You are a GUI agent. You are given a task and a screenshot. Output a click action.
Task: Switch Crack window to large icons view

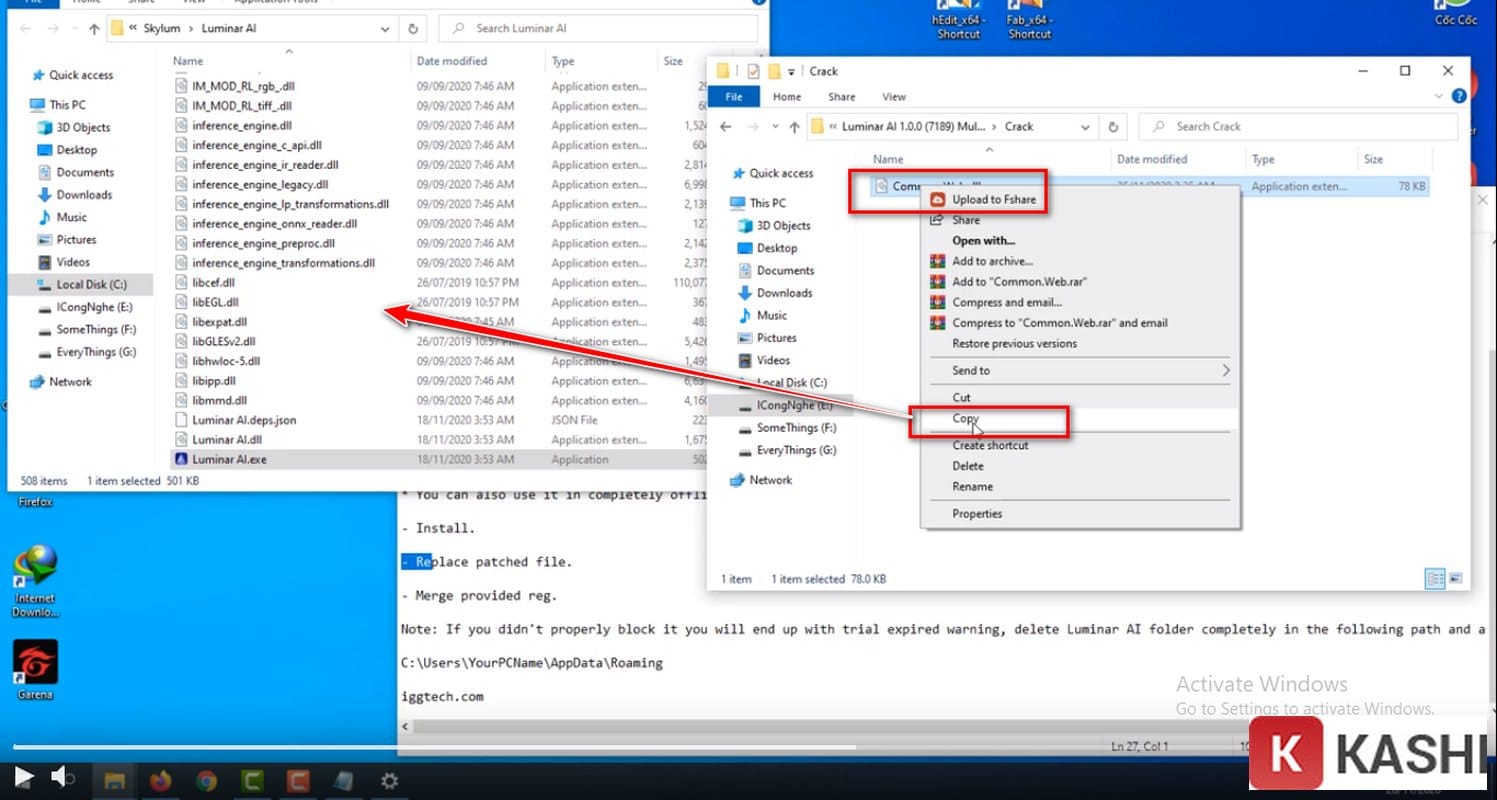[x=1455, y=578]
